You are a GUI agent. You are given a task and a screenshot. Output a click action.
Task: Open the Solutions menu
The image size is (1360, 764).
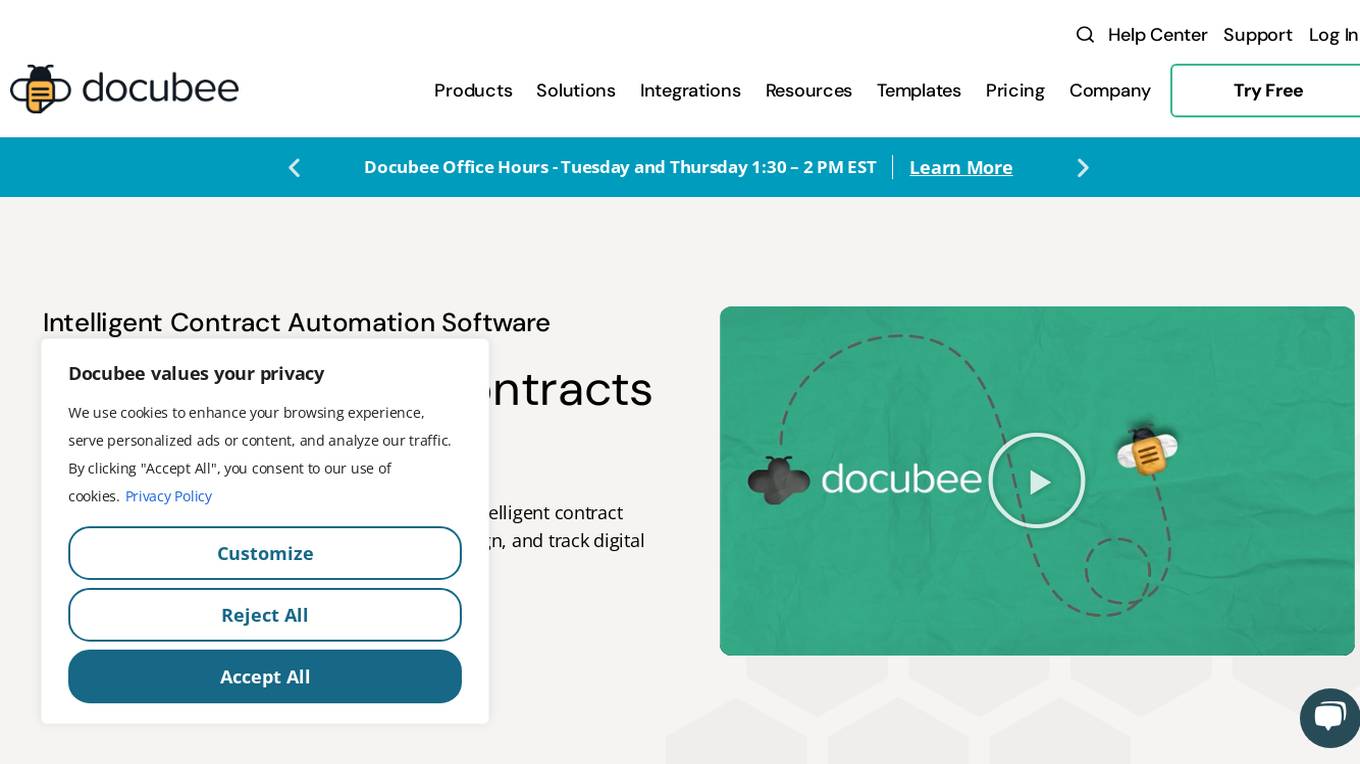576,91
